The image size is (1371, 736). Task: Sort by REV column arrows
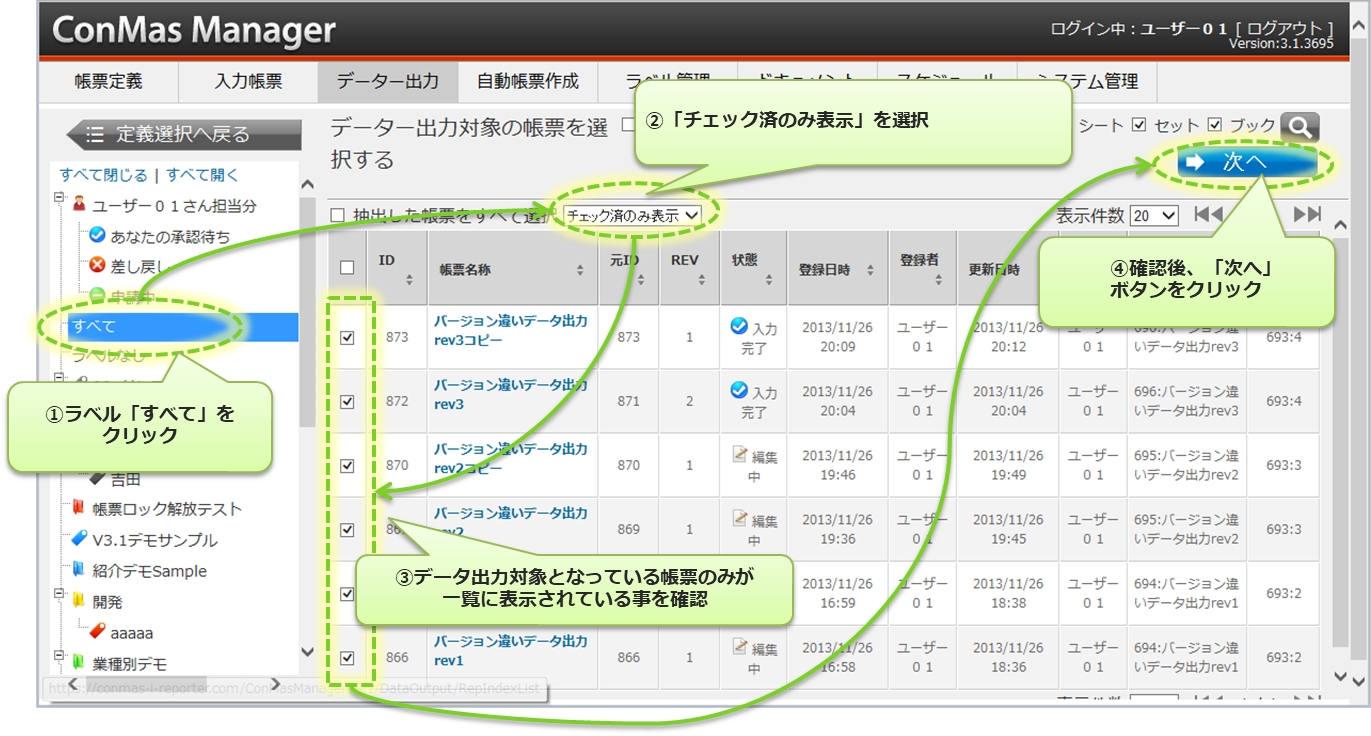point(704,280)
